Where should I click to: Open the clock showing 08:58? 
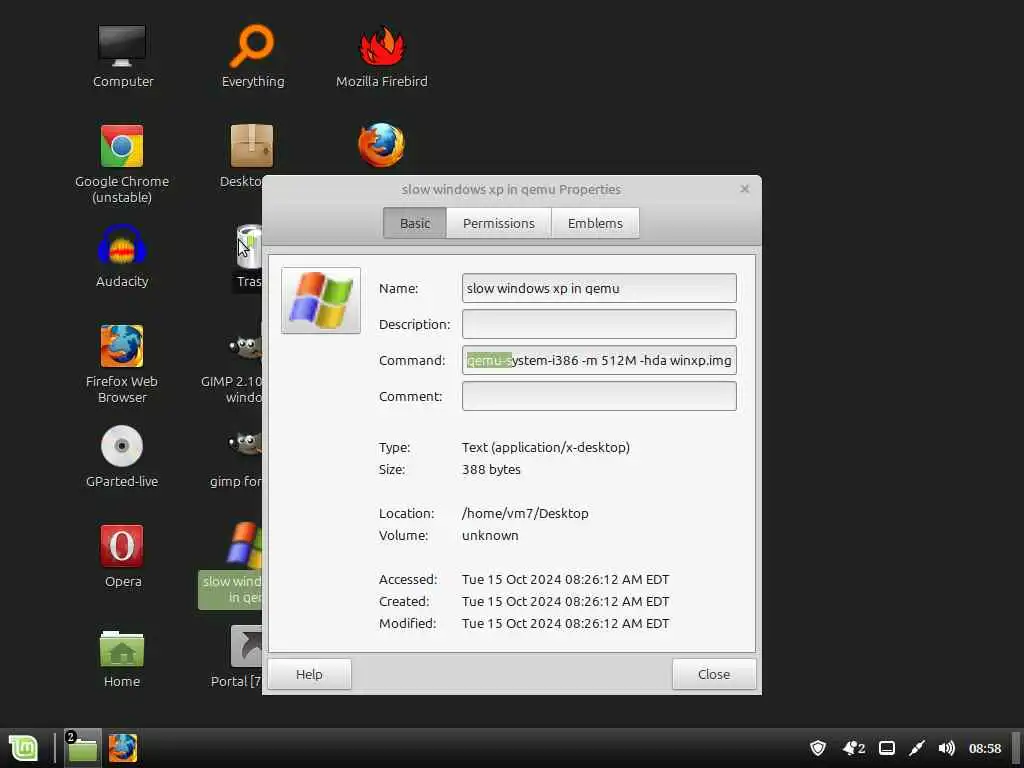pyautogui.click(x=985, y=748)
